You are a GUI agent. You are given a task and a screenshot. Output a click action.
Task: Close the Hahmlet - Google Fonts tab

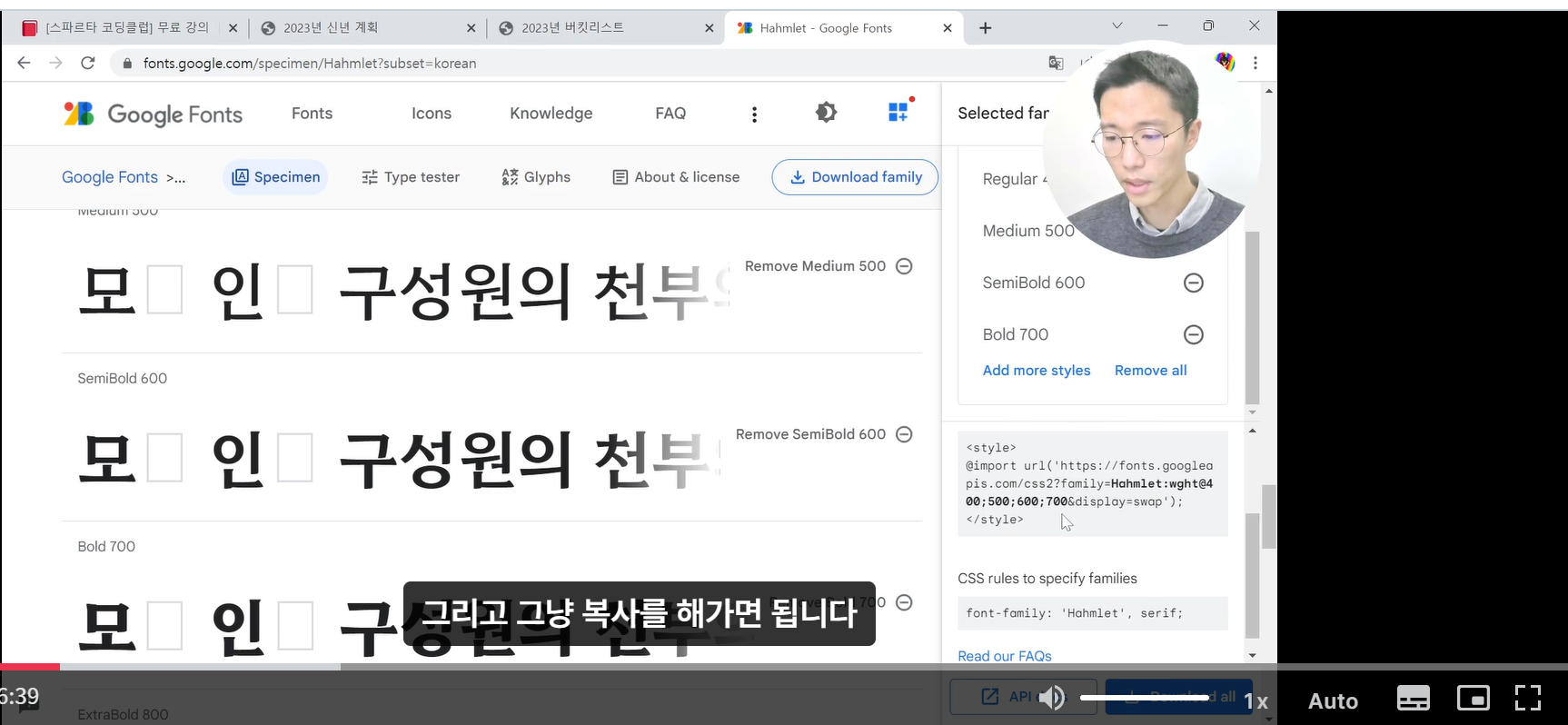[948, 28]
